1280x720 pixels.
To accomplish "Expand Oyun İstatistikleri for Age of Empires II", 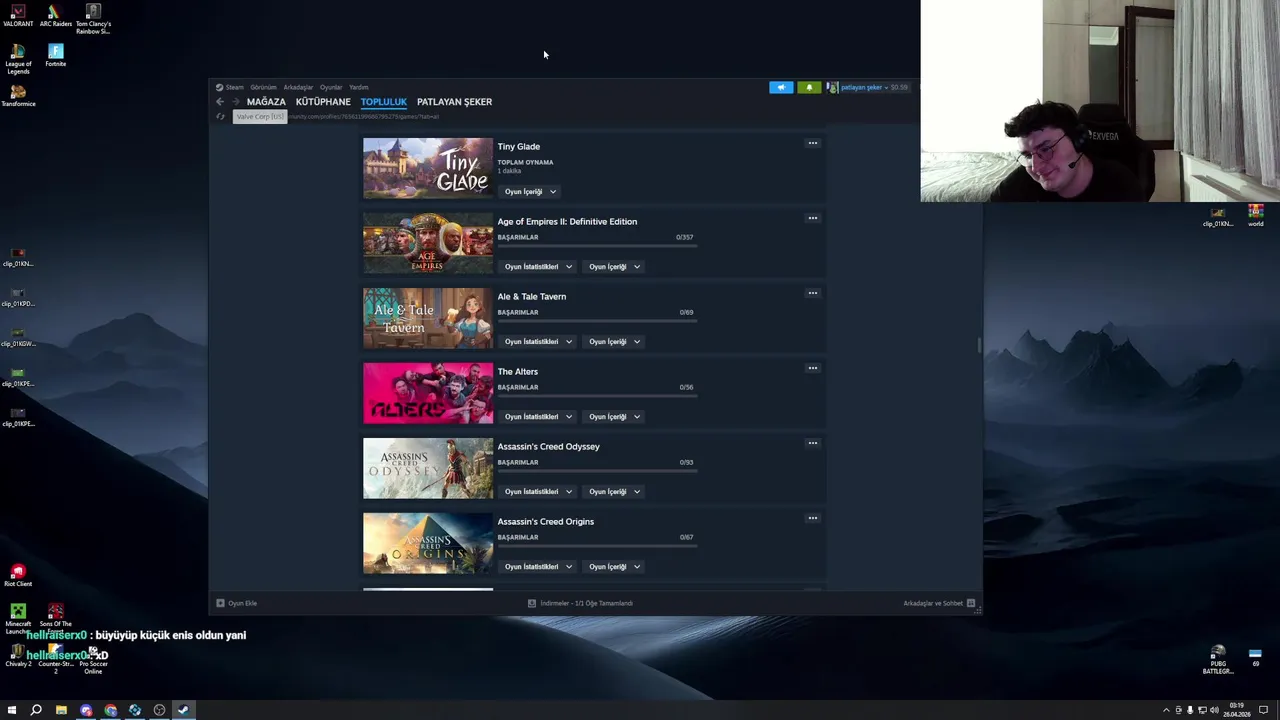I will 538,266.
